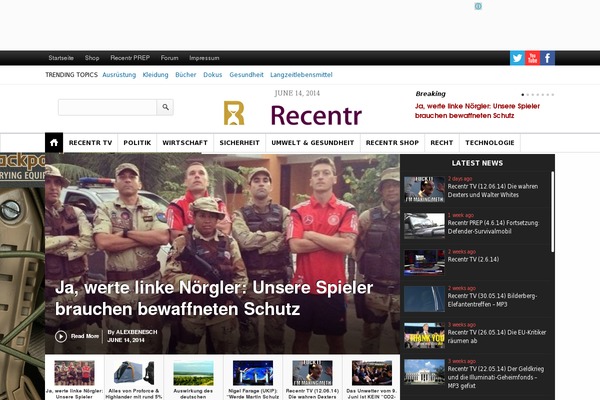Image resolution: width=600 pixels, height=400 pixels.
Task: Open Impressum in top bar
Action: 204,58
